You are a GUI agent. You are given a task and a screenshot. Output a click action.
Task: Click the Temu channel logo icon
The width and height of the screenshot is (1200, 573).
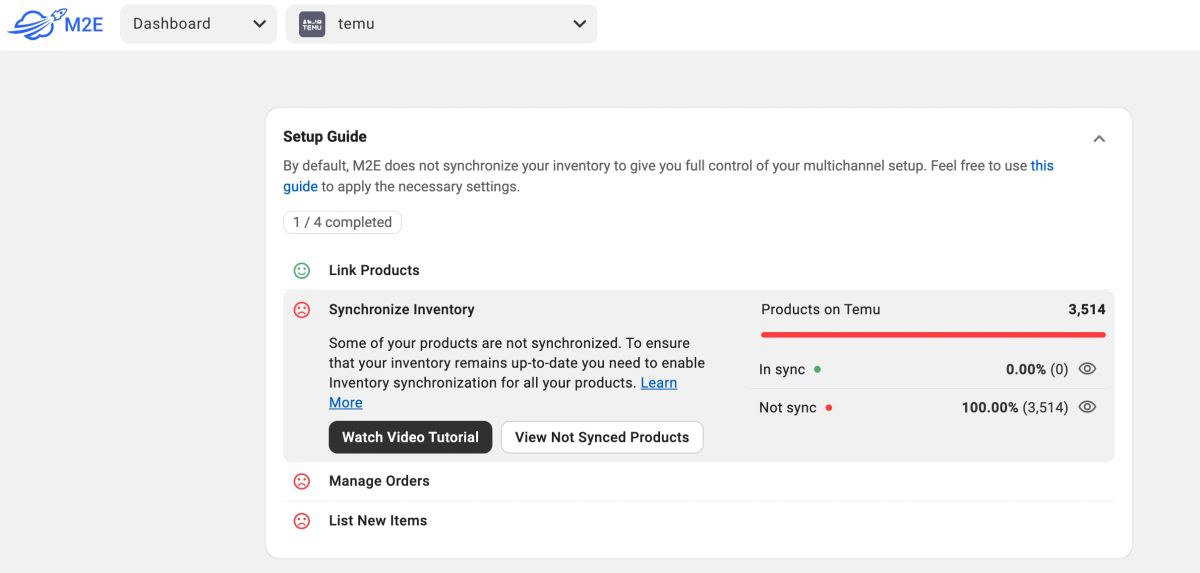tap(312, 24)
